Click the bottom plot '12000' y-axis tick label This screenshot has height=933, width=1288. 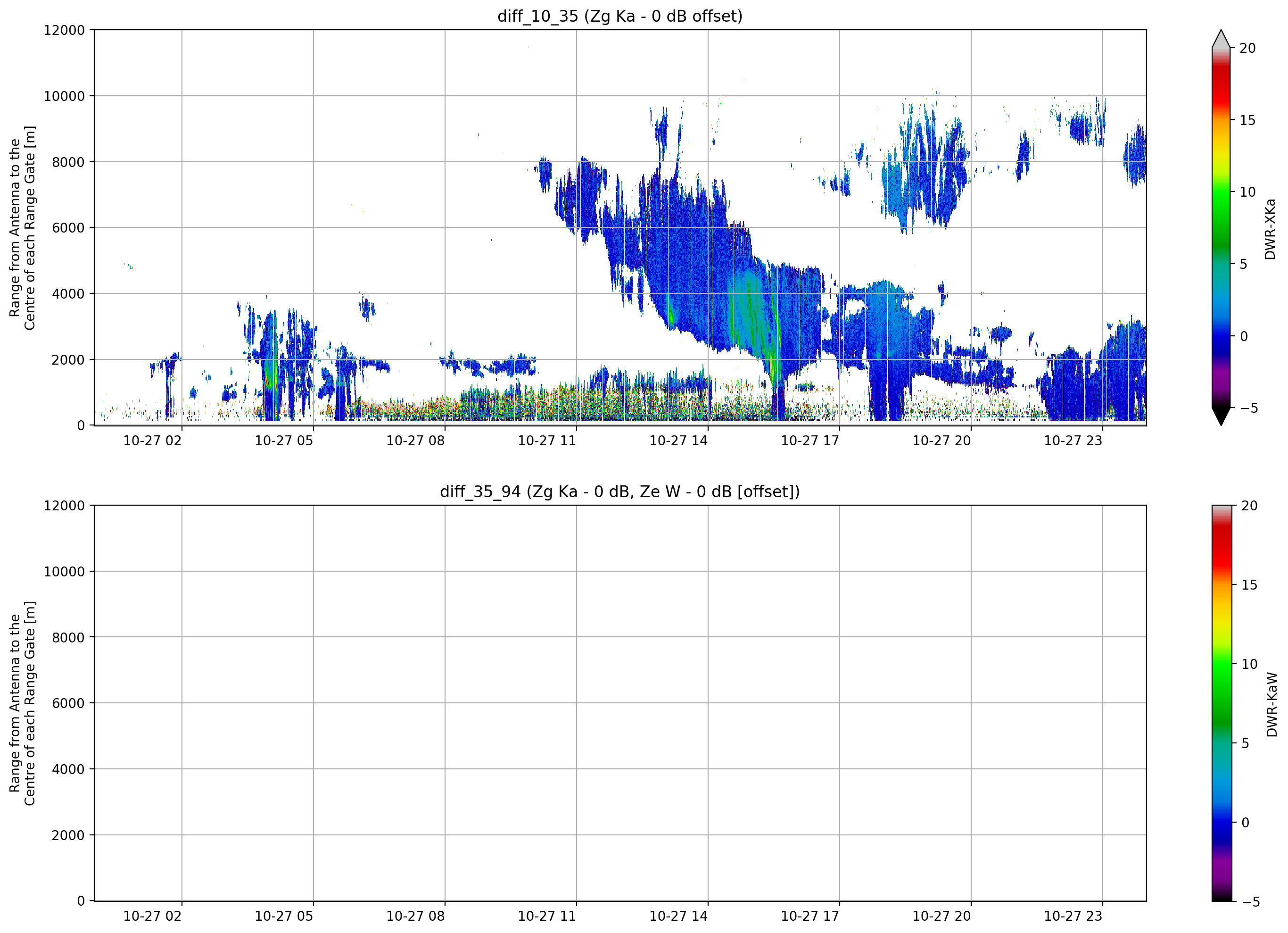tap(64, 506)
